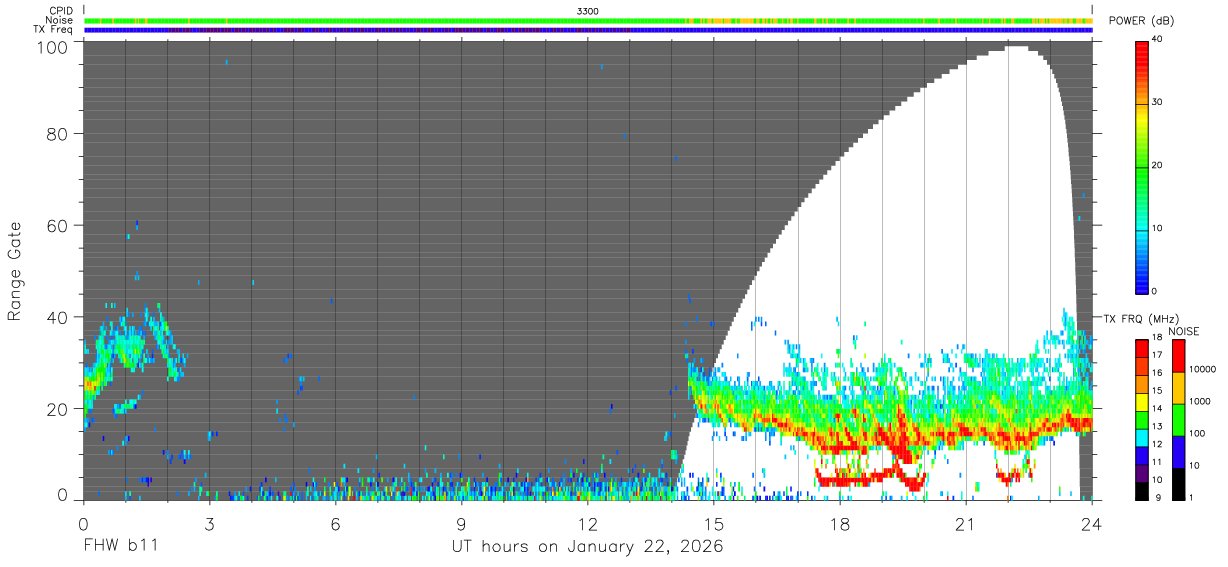Screen dimensions: 1228x567
Task: Click the hour 6 tick label
Action: point(336,522)
